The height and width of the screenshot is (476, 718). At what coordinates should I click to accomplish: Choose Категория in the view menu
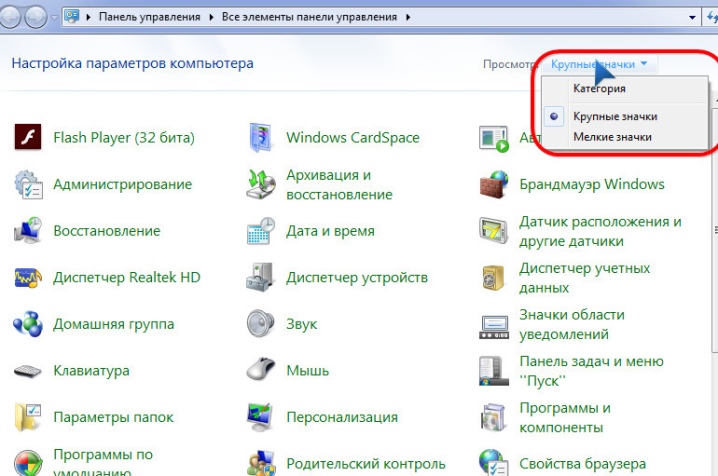[x=599, y=88]
